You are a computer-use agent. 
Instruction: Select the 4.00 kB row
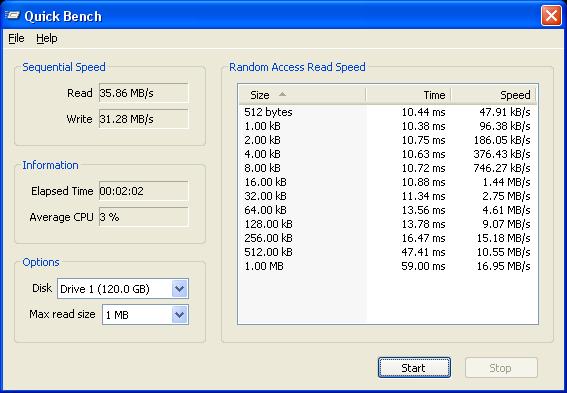[x=388, y=154]
